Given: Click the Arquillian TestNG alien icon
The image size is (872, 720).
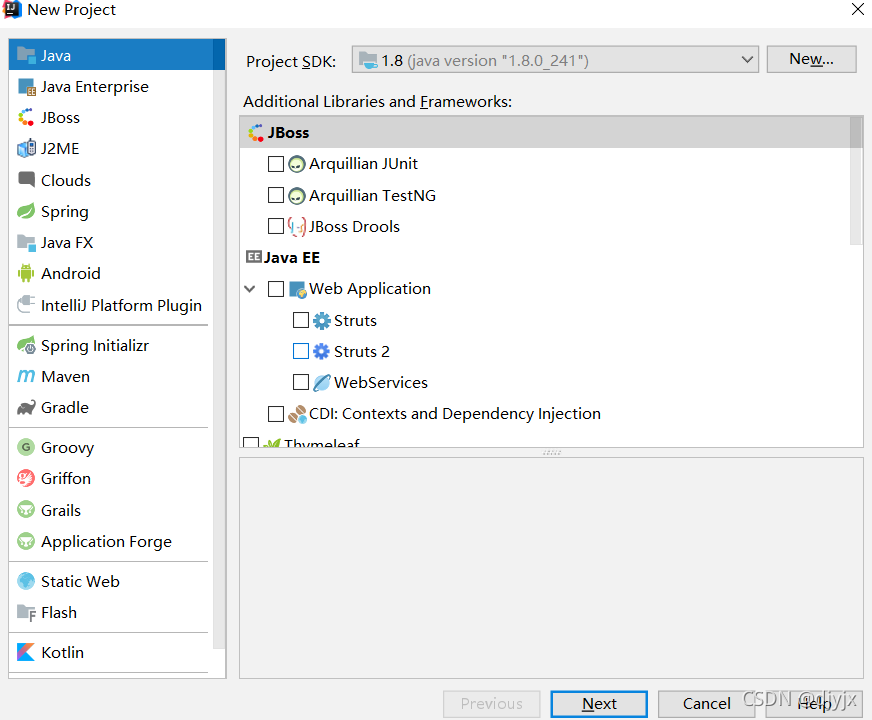Looking at the screenshot, I should point(297,196).
